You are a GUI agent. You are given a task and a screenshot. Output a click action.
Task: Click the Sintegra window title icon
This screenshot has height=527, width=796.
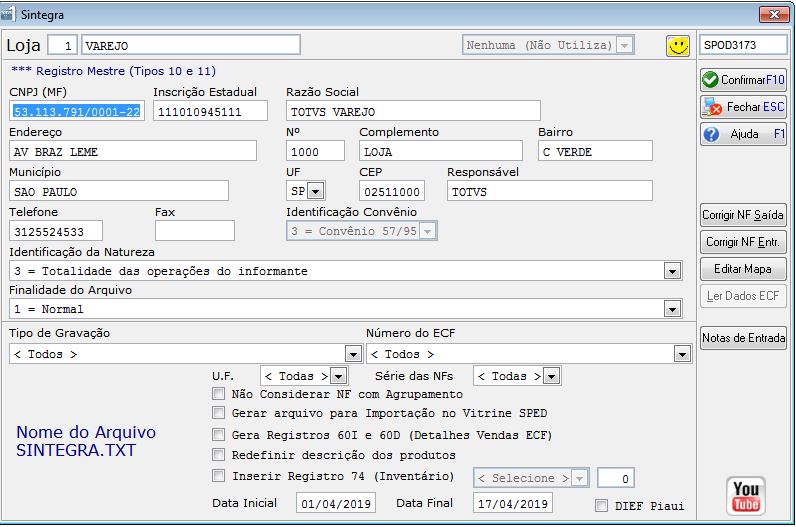click(x=7, y=14)
